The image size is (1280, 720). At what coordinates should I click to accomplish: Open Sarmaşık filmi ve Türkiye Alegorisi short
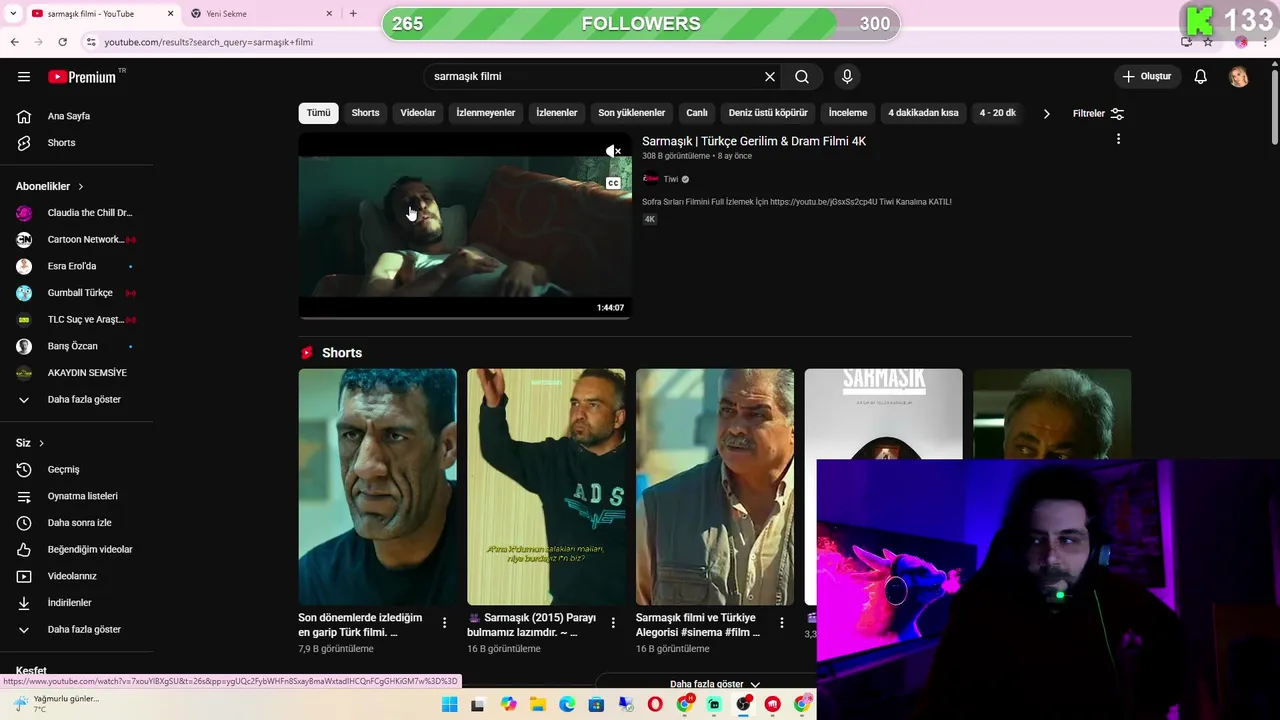point(715,487)
